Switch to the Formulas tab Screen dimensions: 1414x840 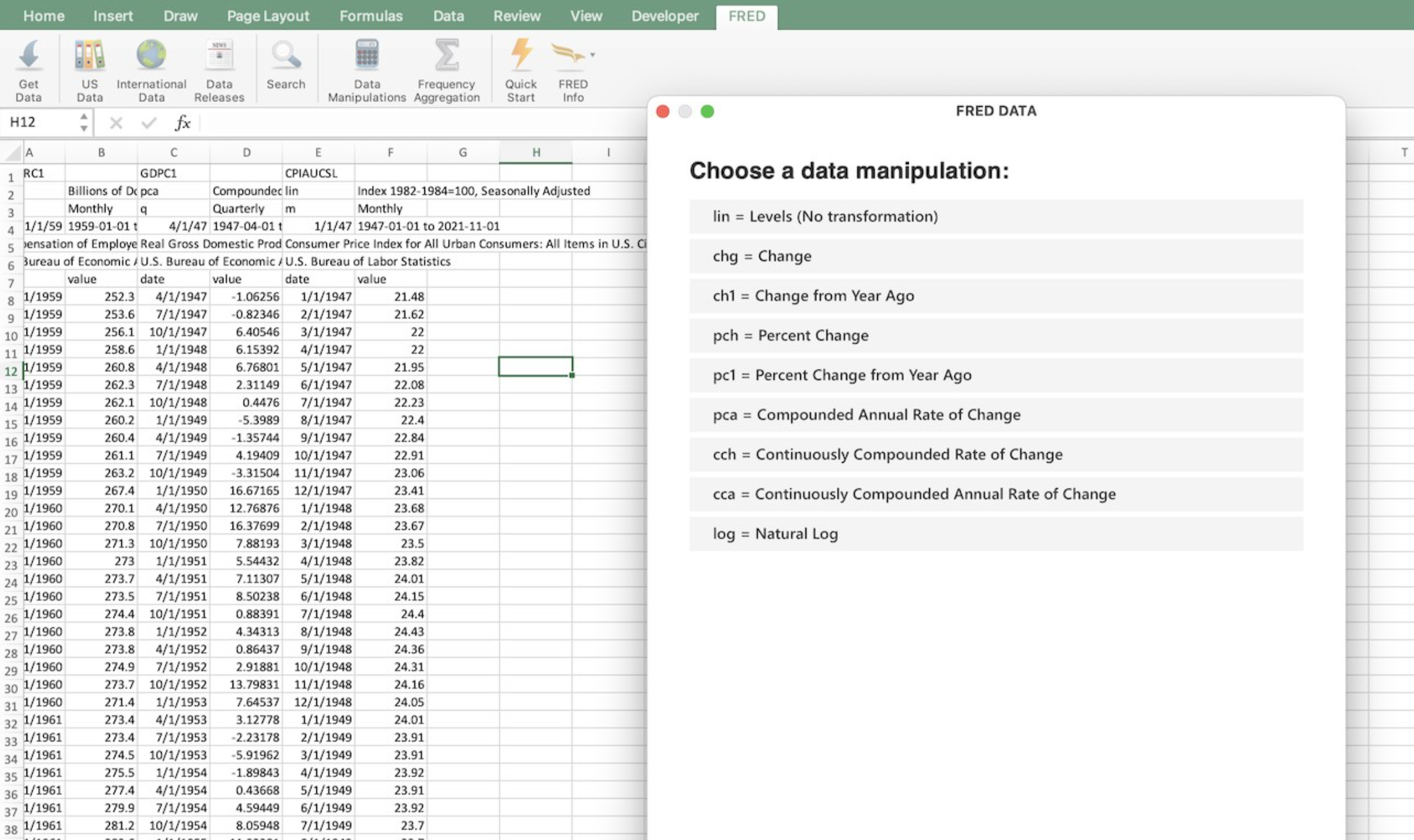pos(371,16)
